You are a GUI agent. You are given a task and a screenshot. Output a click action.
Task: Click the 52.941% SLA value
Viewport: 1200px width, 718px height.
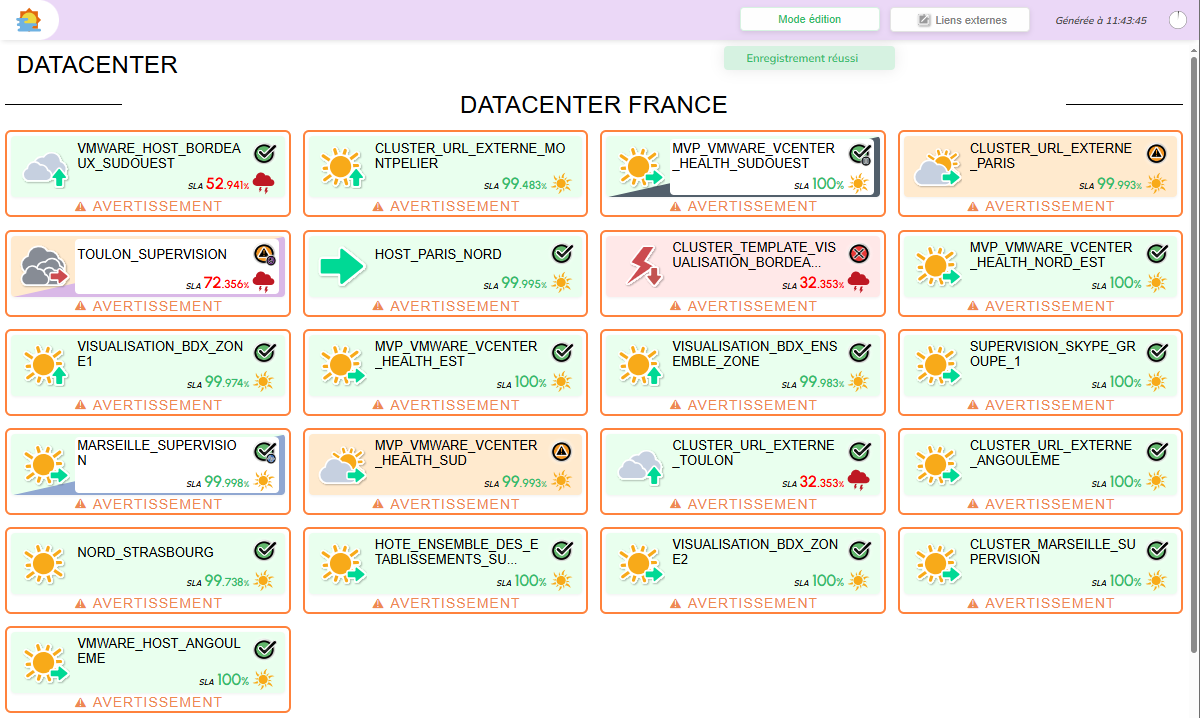pos(226,184)
